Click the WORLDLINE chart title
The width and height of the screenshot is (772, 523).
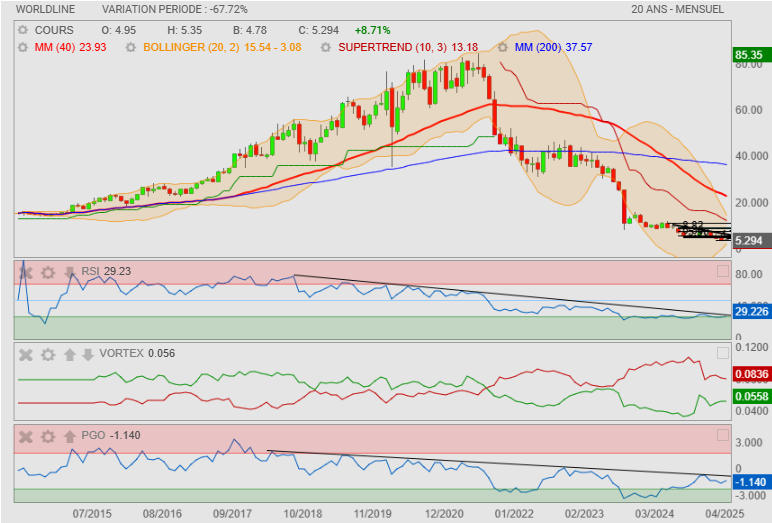(45, 9)
